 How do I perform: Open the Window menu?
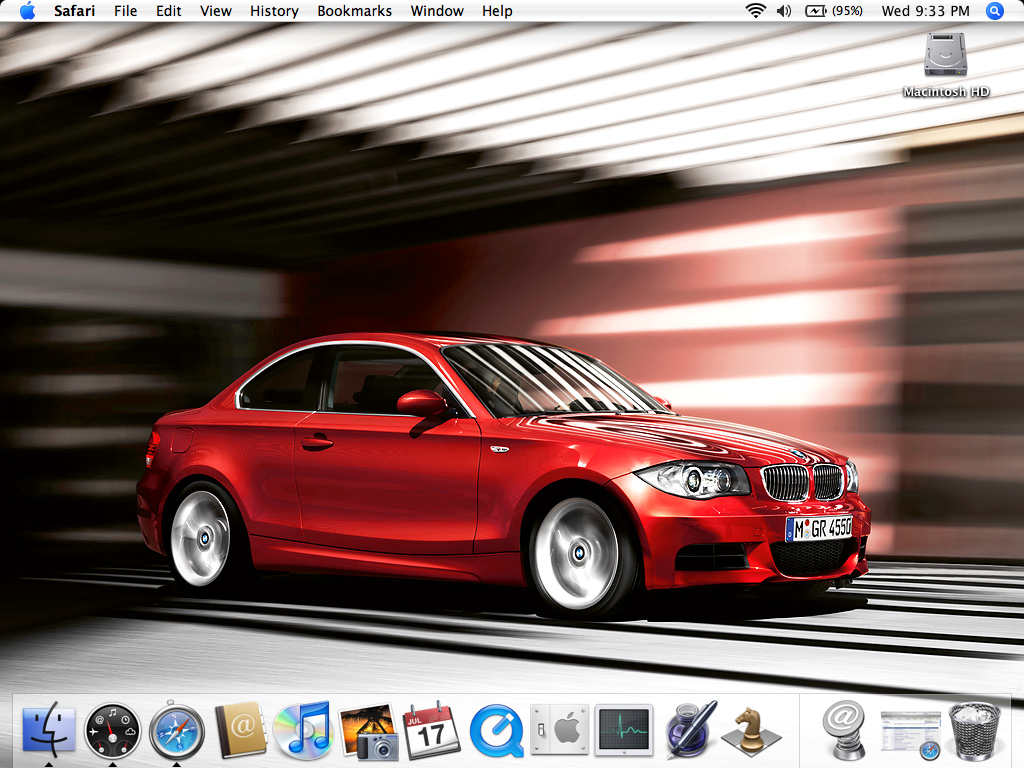point(437,10)
